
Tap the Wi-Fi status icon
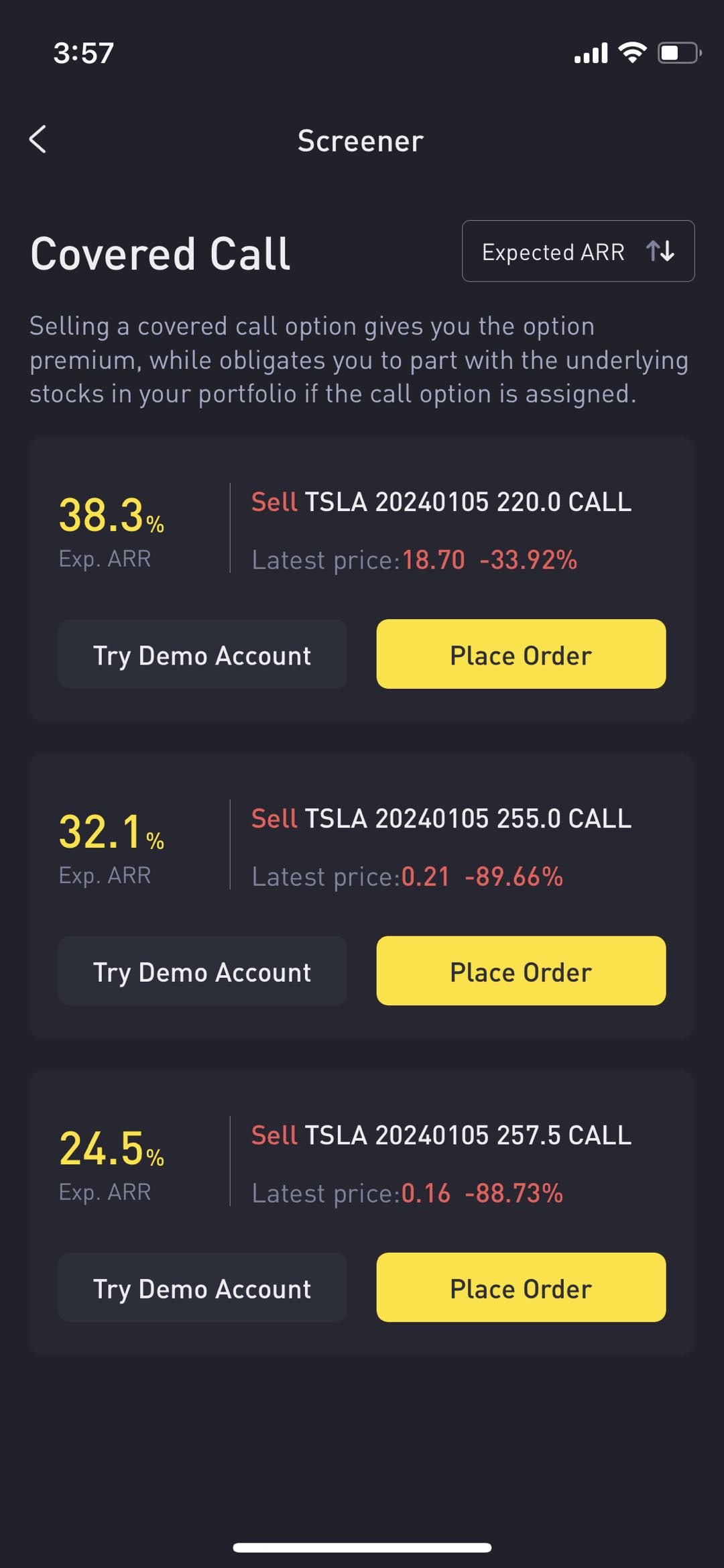coord(632,52)
